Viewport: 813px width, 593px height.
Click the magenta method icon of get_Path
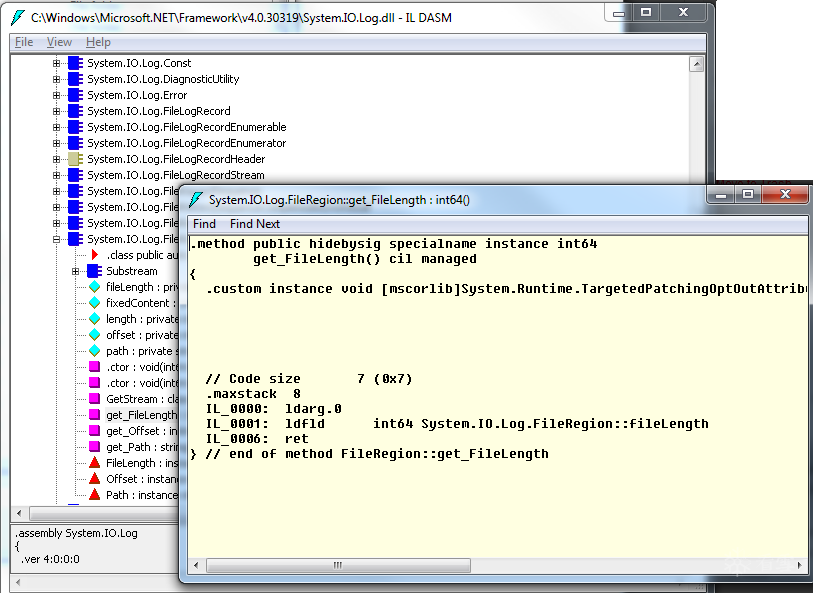(x=94, y=447)
